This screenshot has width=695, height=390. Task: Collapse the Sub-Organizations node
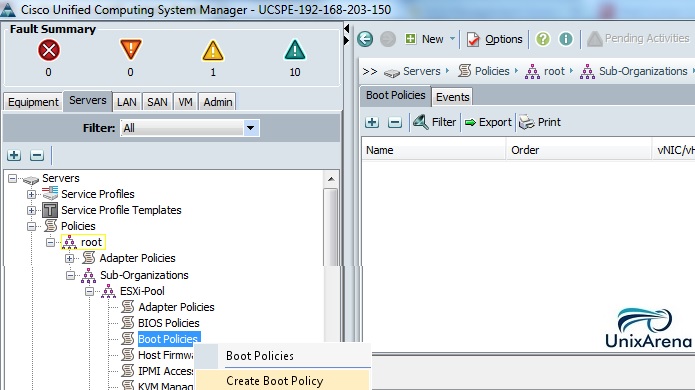(70, 275)
